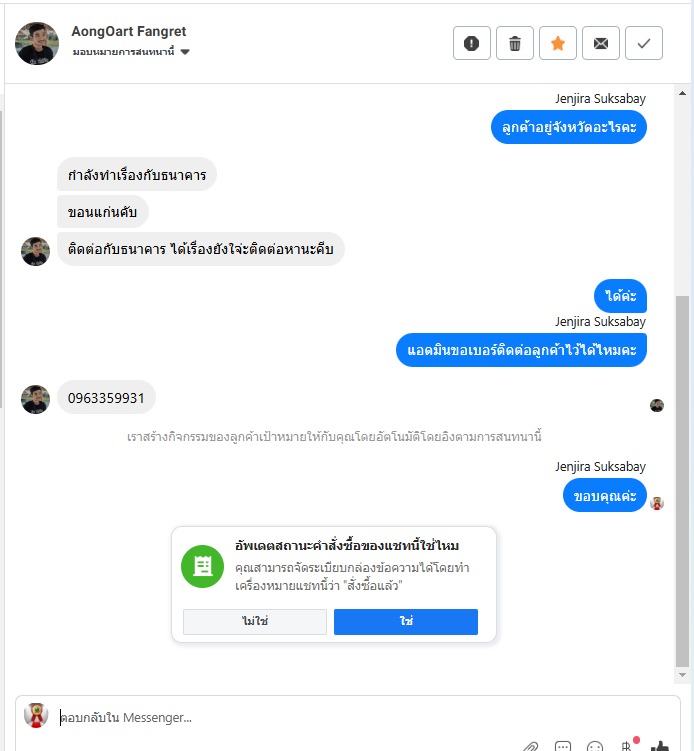Send a thumbs-up like

tap(660, 746)
